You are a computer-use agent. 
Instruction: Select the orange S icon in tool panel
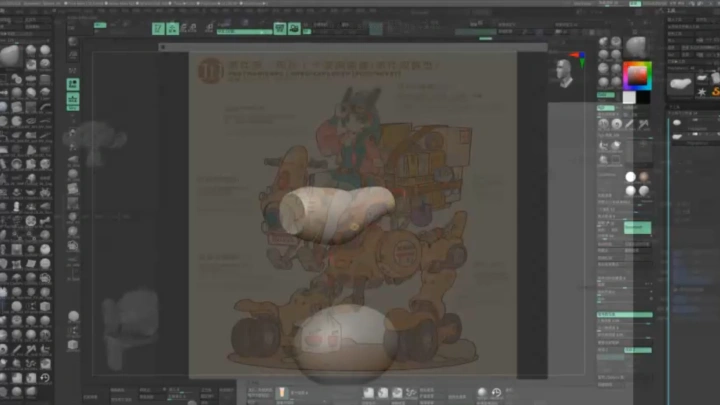coord(716,92)
